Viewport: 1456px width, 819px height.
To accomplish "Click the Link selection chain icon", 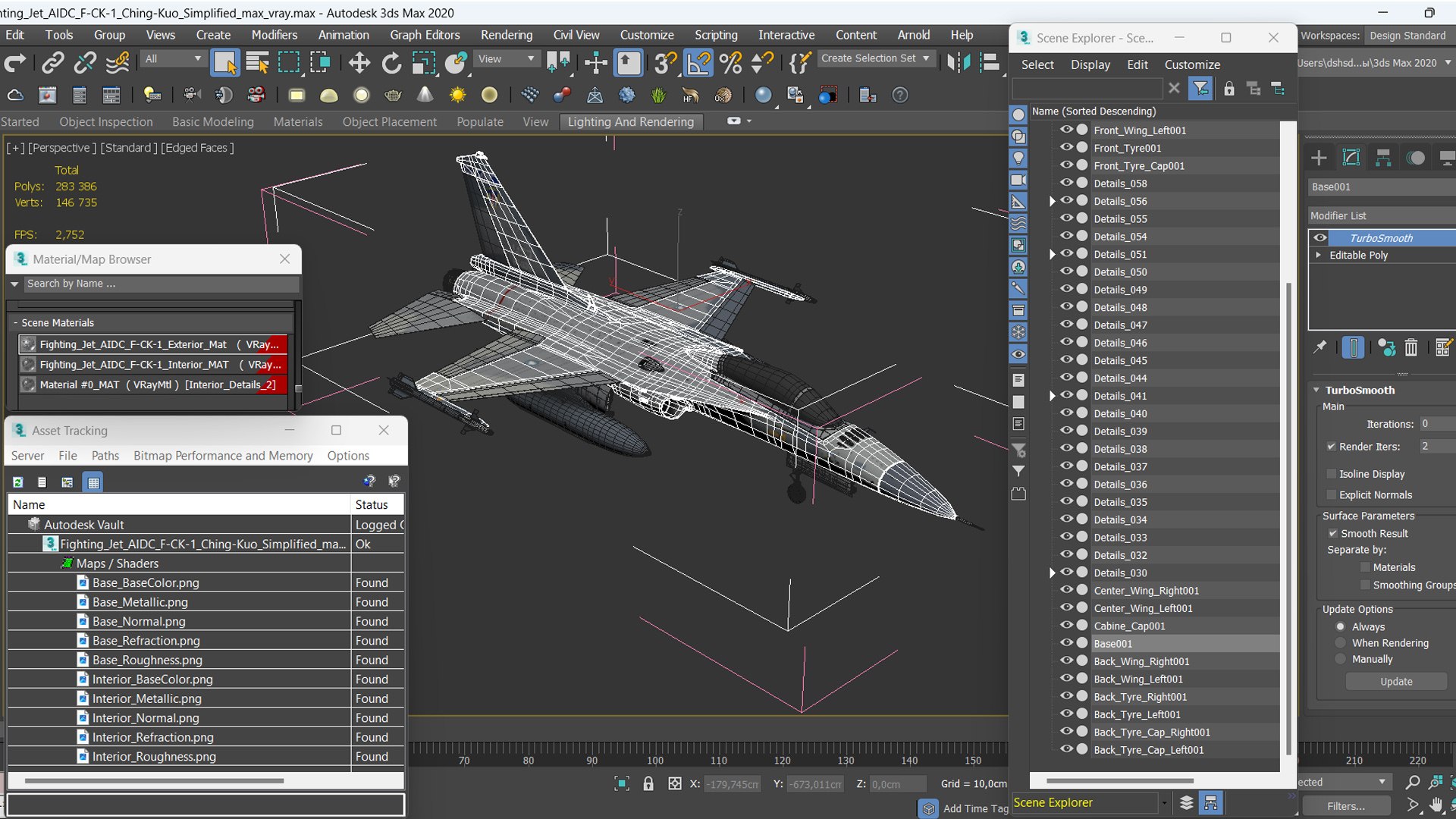I will (52, 63).
